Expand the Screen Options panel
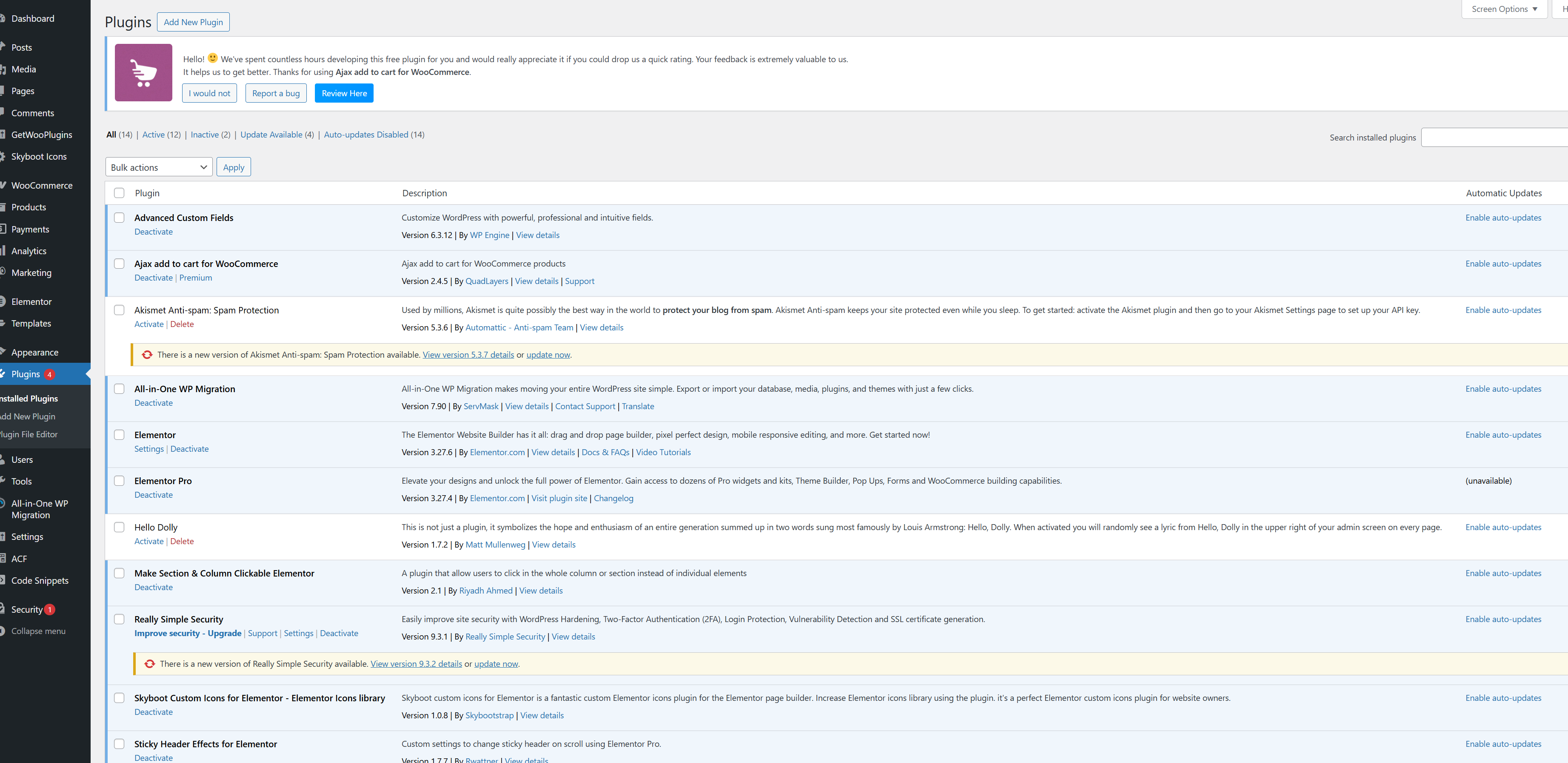 click(x=1503, y=9)
